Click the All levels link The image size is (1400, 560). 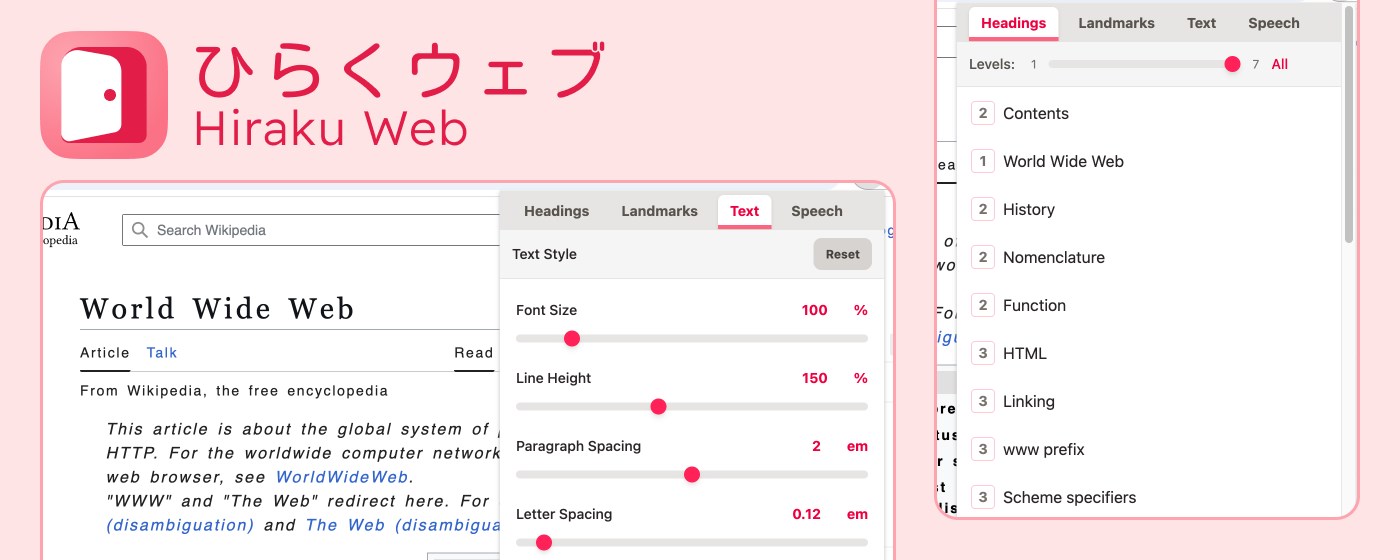point(1280,64)
